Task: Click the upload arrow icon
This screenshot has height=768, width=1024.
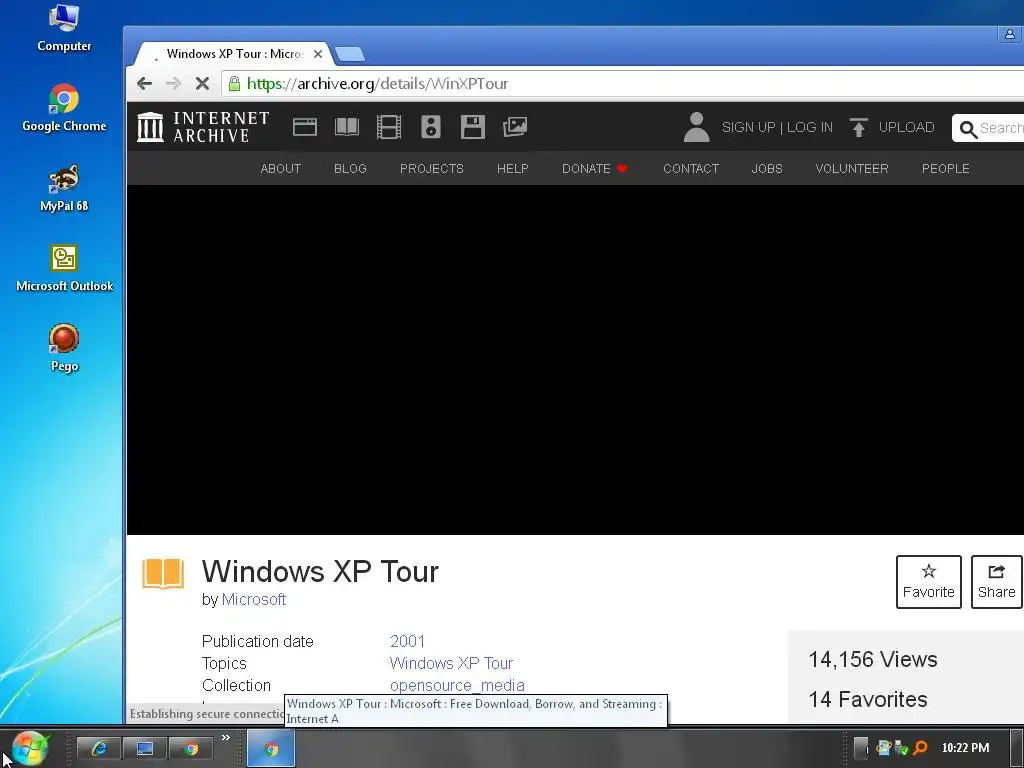Action: [858, 127]
